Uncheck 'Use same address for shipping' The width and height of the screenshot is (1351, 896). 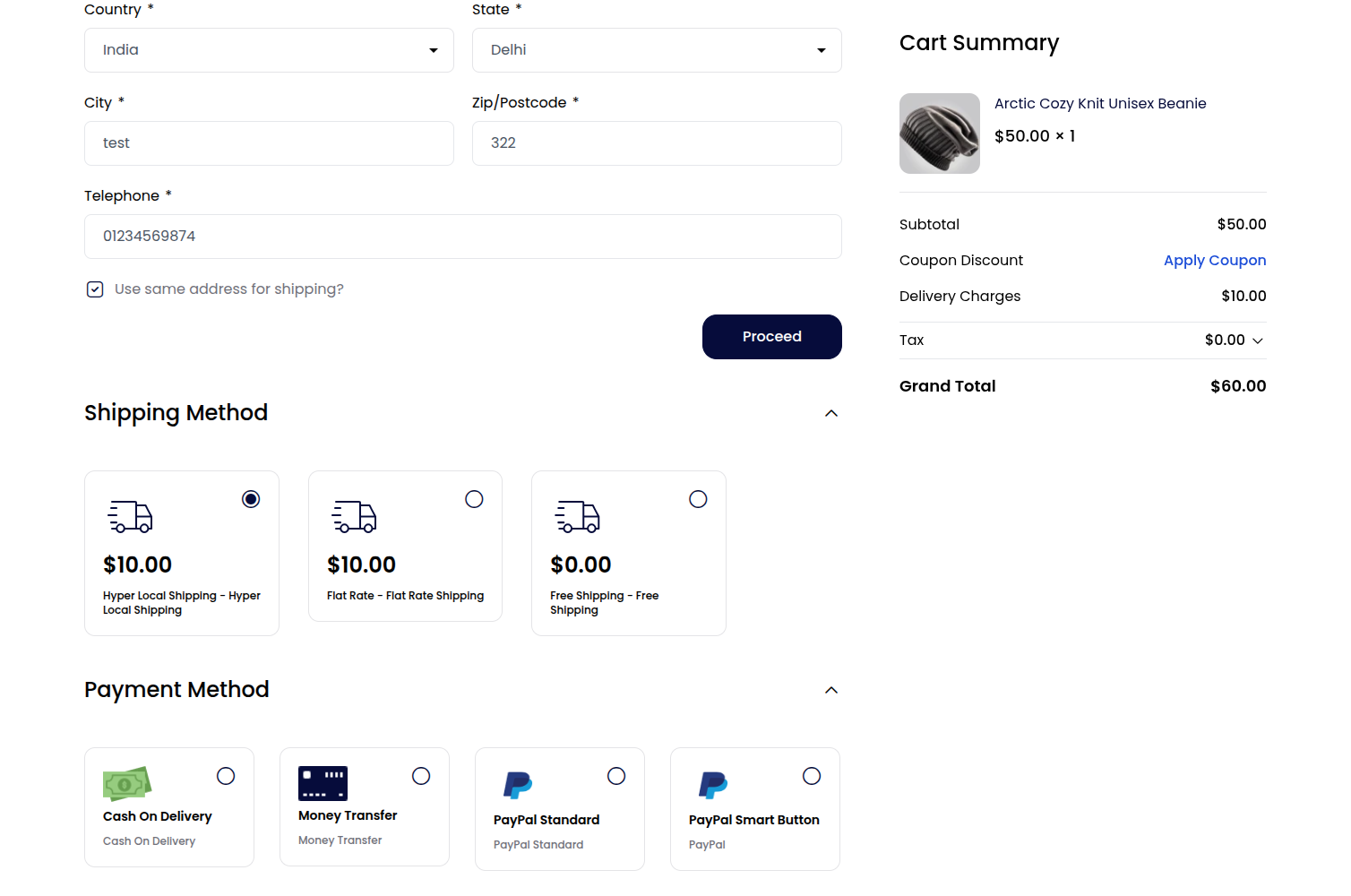tap(95, 289)
